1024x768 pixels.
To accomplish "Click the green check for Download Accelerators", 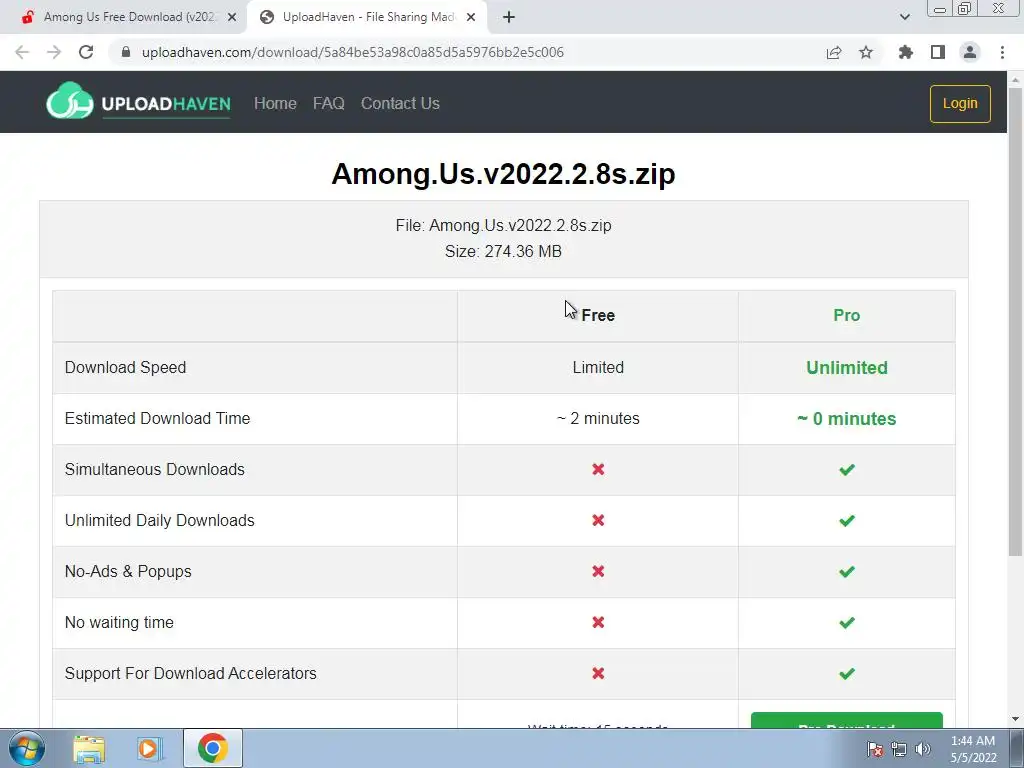I will [x=846, y=673].
